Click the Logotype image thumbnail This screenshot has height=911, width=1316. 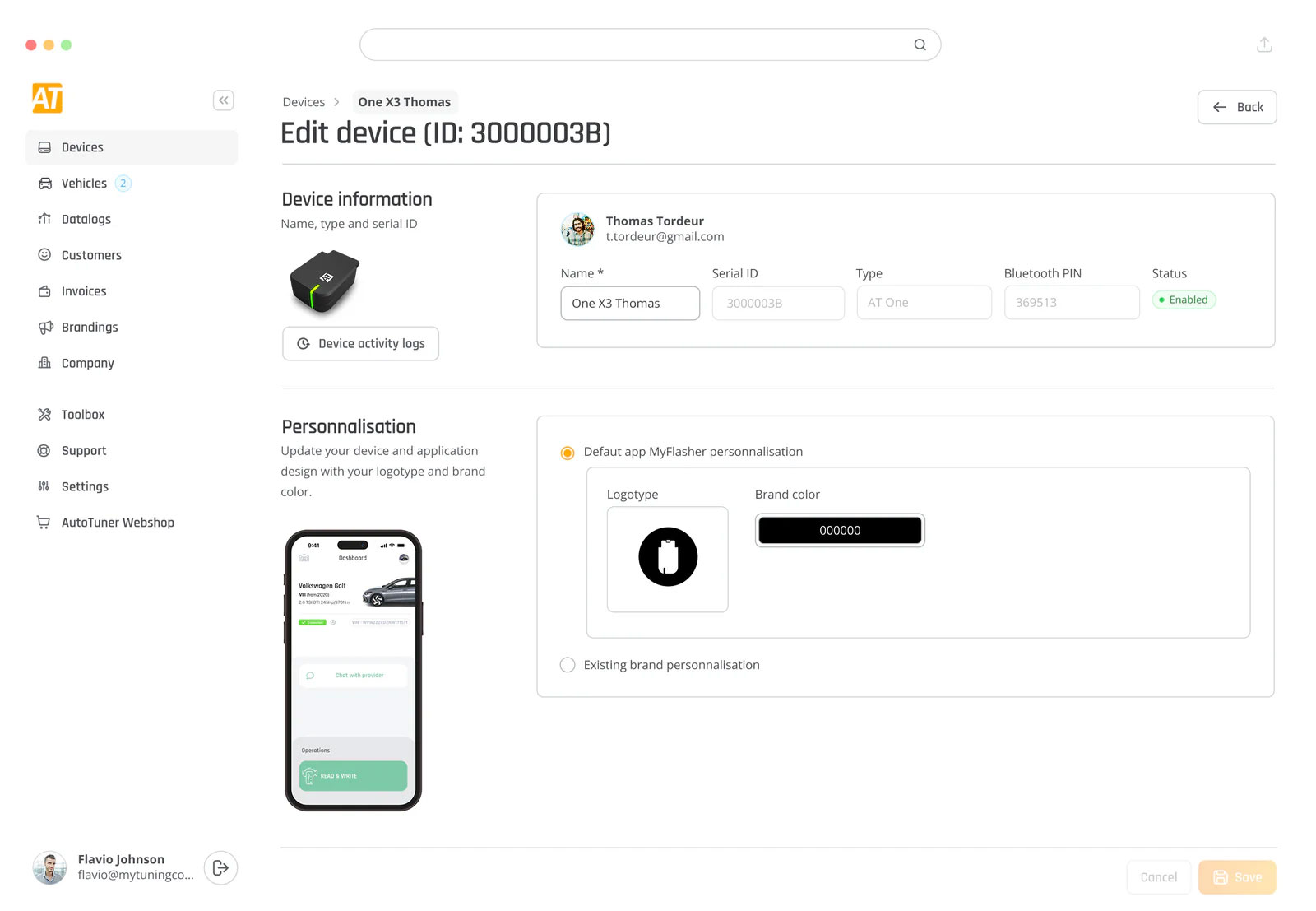[x=667, y=559]
